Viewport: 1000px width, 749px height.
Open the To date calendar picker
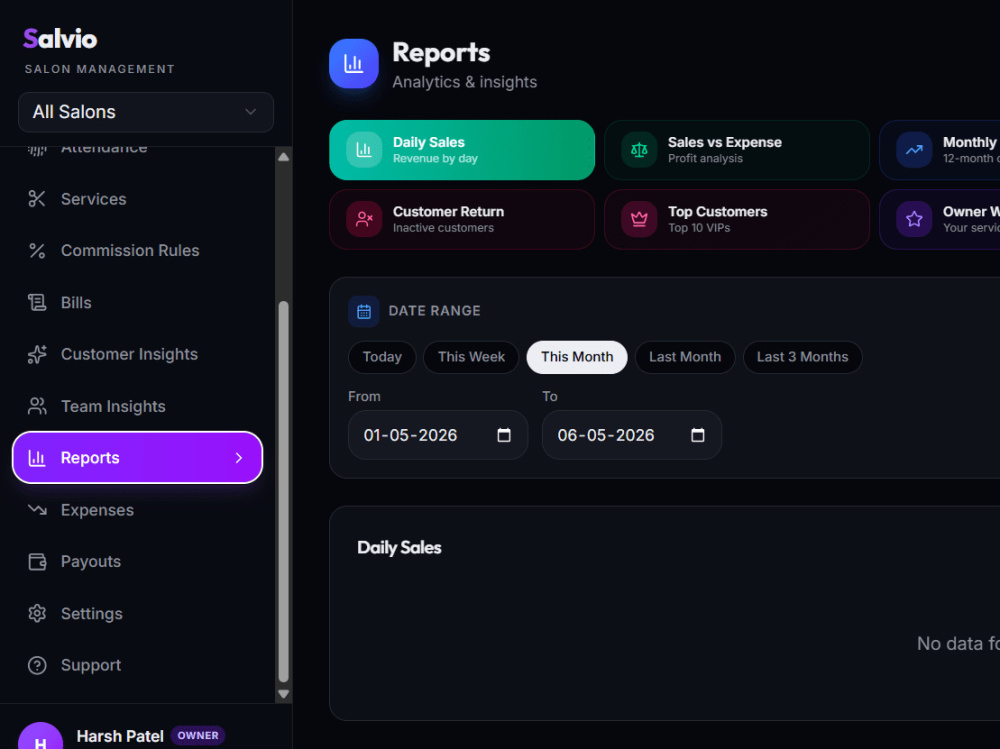[x=698, y=435]
